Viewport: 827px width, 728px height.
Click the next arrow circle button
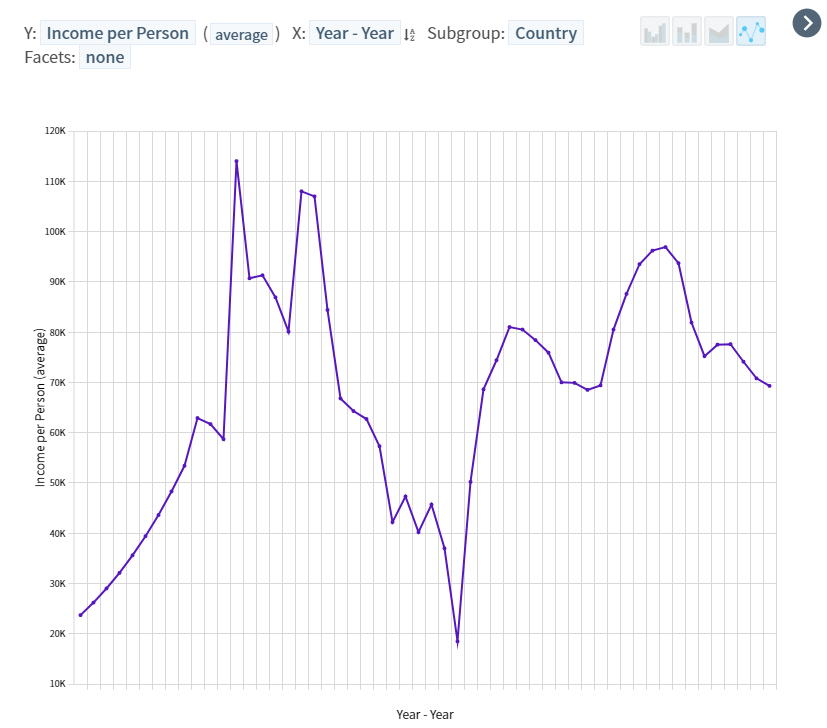tap(807, 23)
